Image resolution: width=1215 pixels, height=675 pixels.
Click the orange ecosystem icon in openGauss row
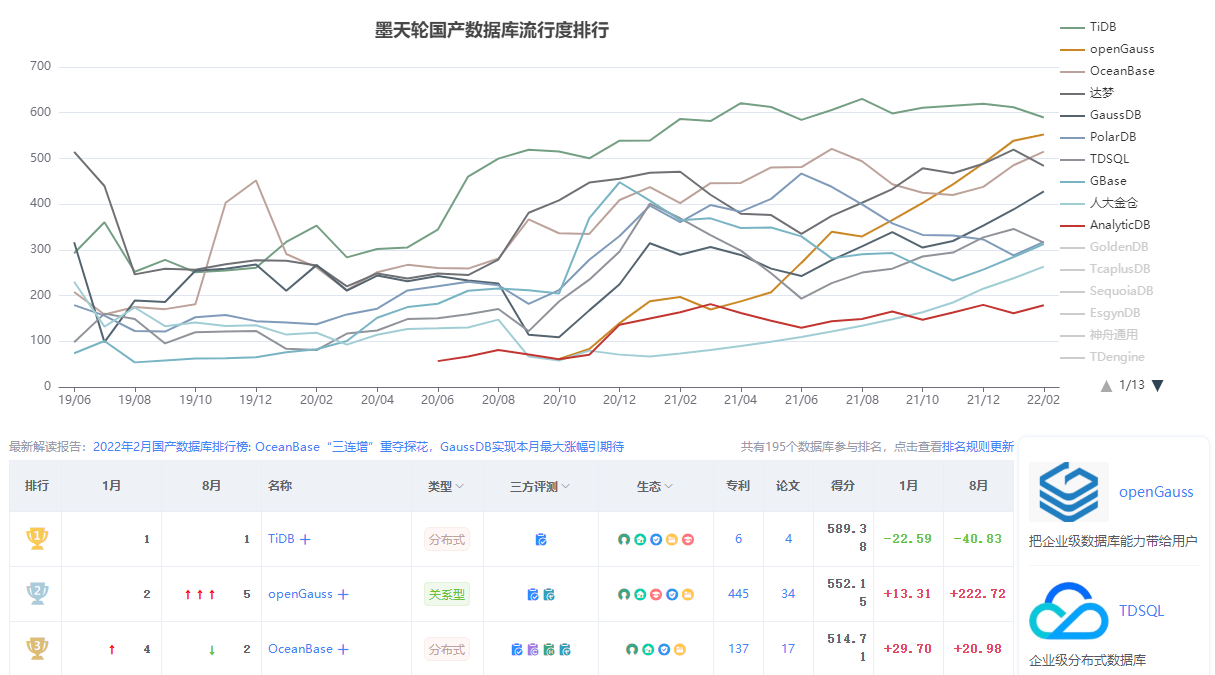click(688, 594)
